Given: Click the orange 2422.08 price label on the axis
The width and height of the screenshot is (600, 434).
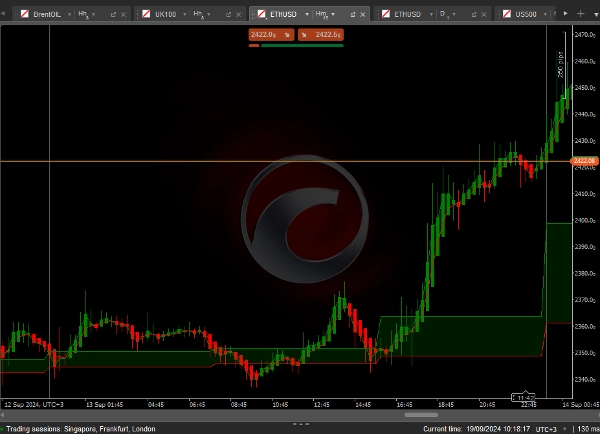Looking at the screenshot, I should click(x=584, y=161).
